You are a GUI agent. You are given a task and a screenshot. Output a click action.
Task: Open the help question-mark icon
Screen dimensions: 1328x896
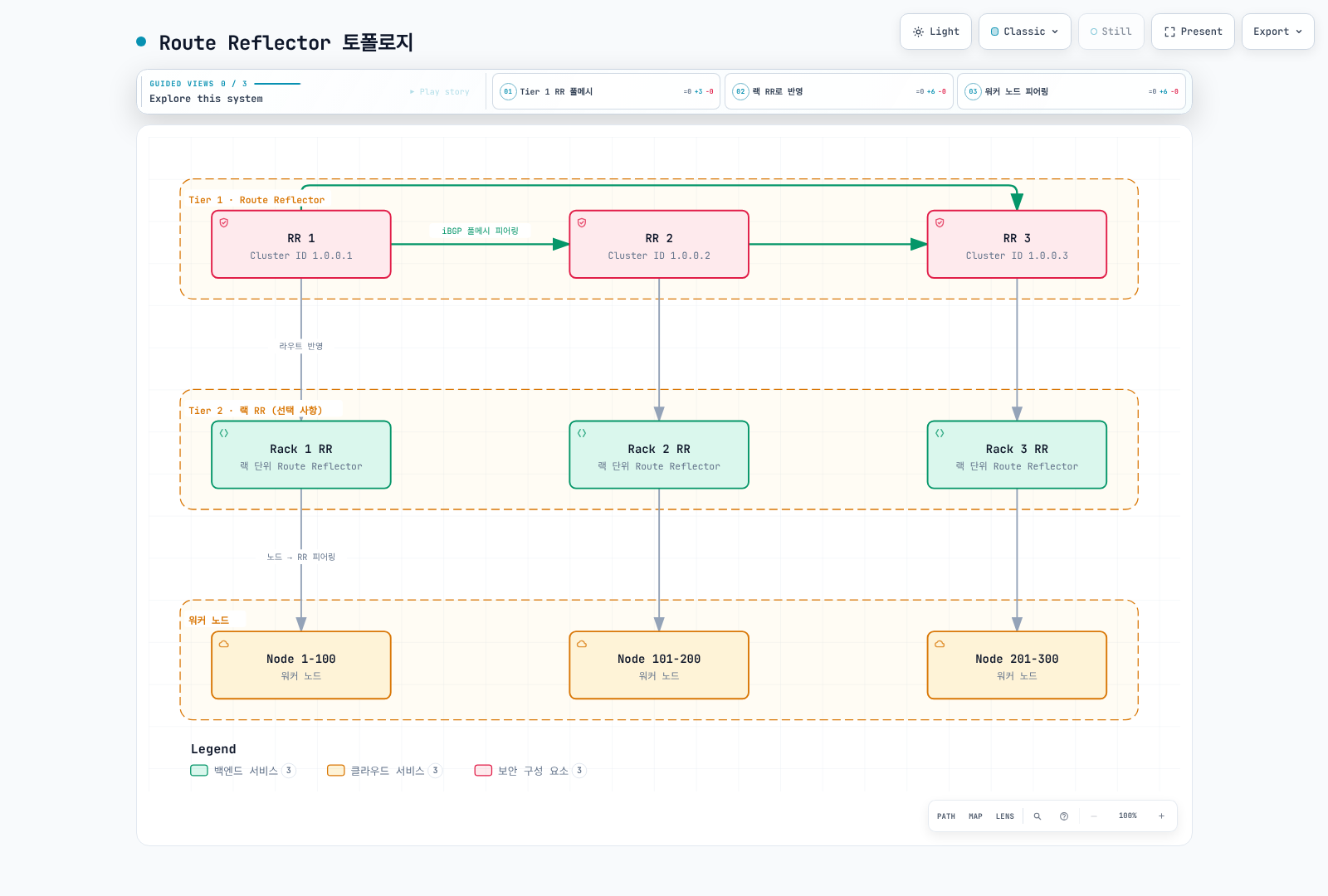click(x=1064, y=816)
